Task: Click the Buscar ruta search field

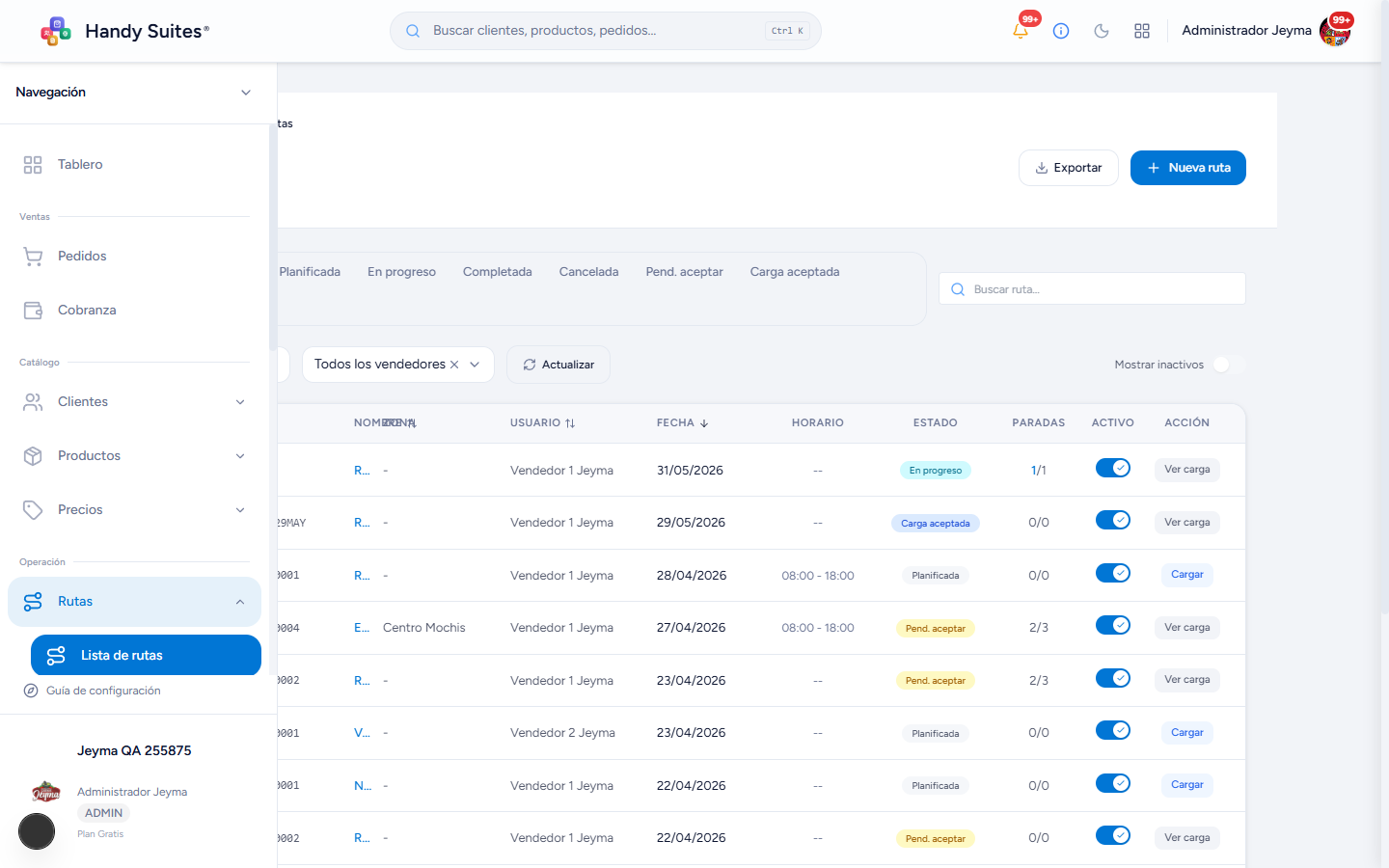Action: [1092, 288]
